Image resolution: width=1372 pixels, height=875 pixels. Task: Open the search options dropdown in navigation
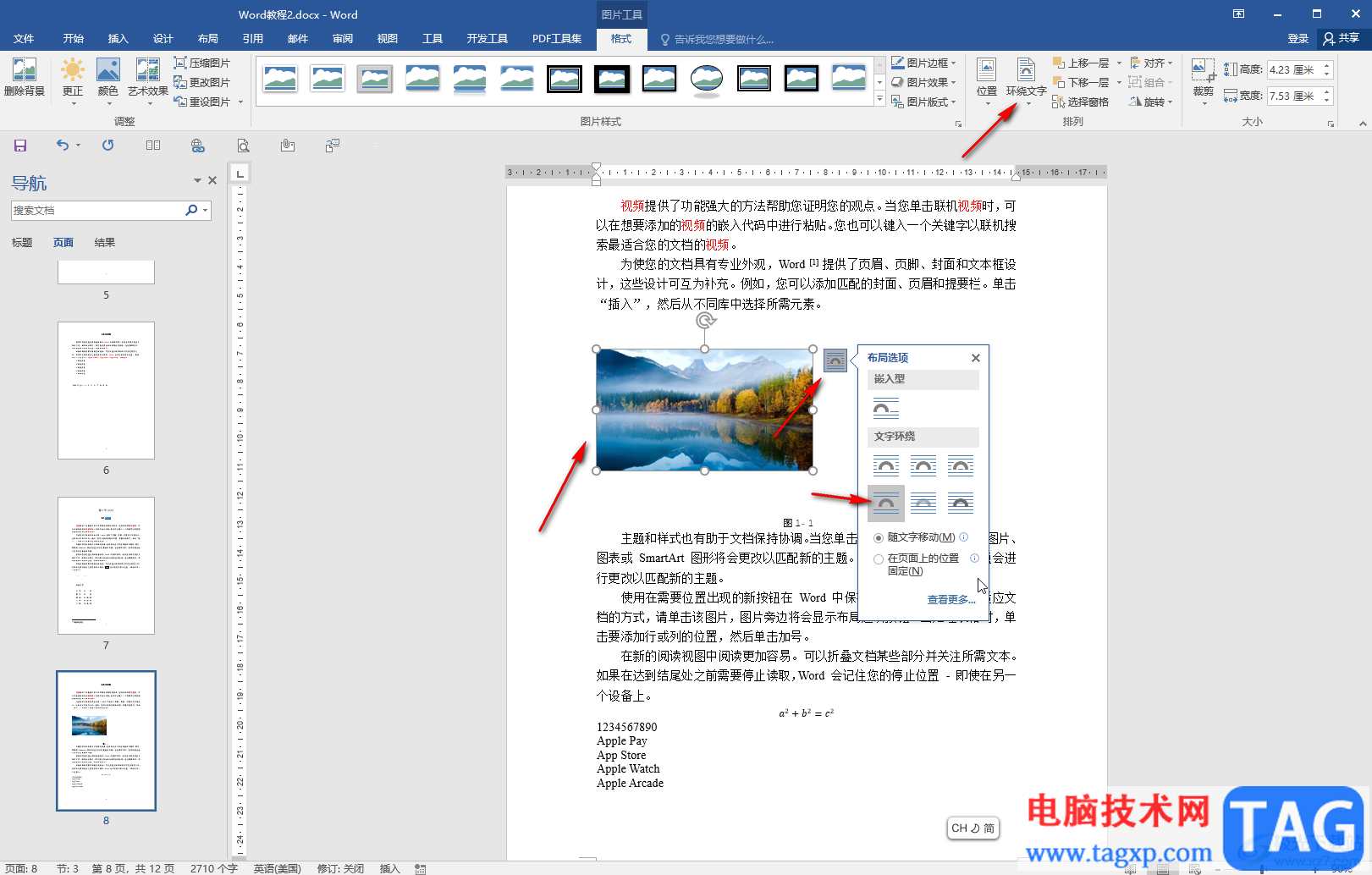tap(205, 210)
